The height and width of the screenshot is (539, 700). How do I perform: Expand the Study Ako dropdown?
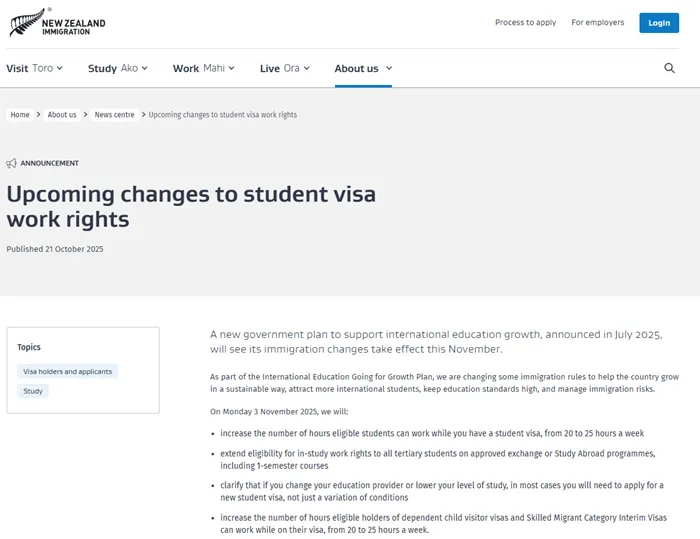pos(117,68)
